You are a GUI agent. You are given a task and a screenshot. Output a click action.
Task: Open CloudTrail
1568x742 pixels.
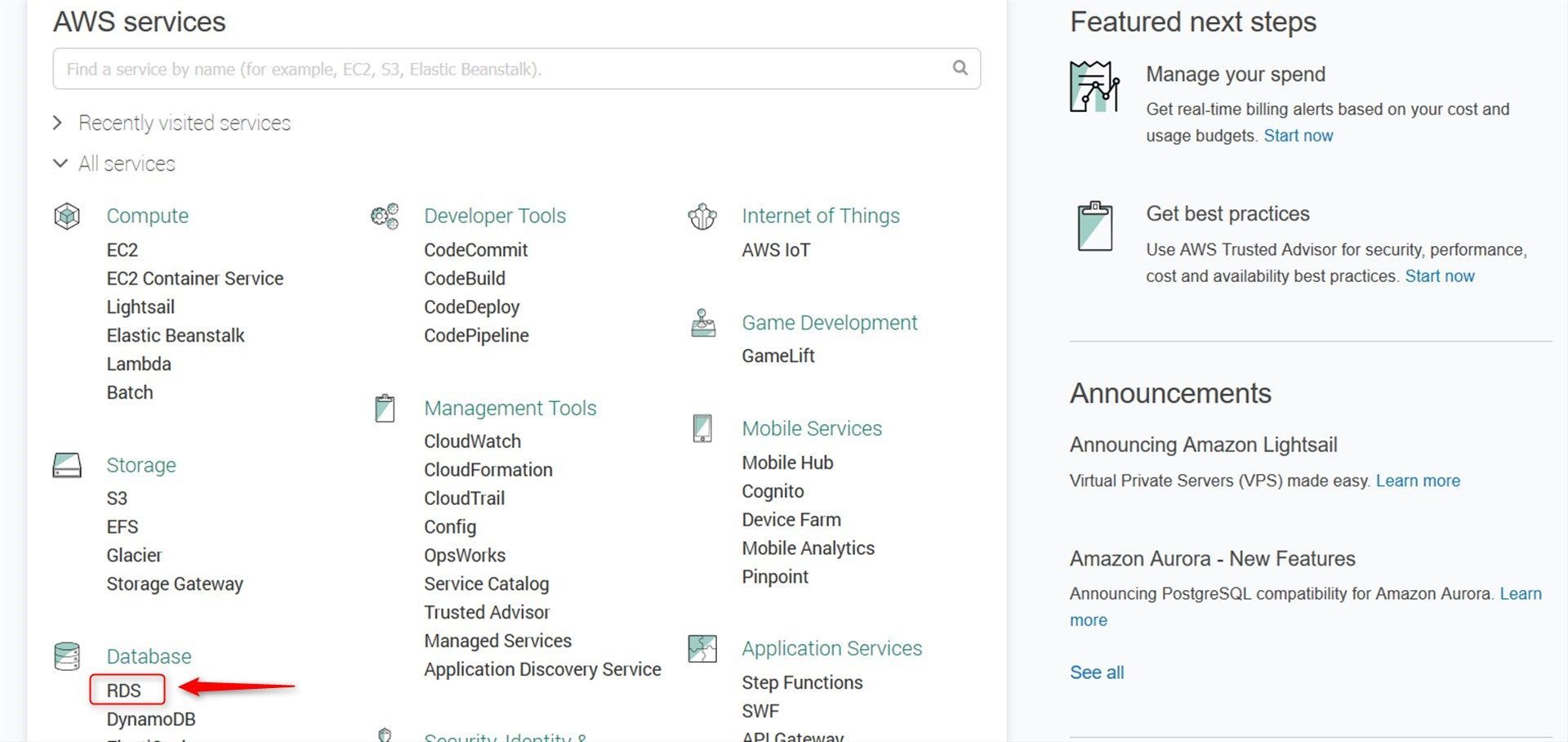pos(465,498)
